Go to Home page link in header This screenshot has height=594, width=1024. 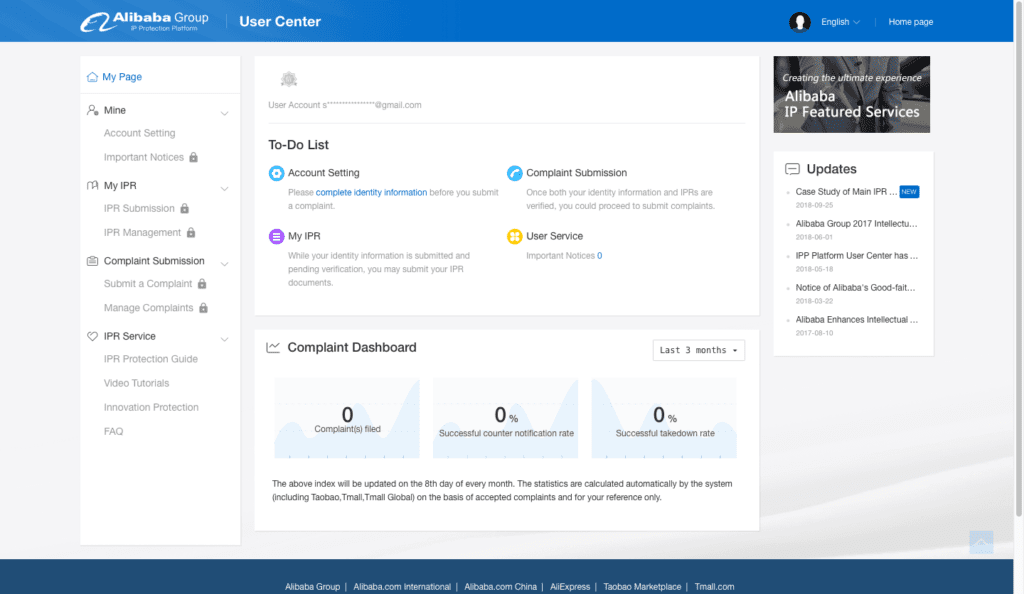[x=910, y=22]
